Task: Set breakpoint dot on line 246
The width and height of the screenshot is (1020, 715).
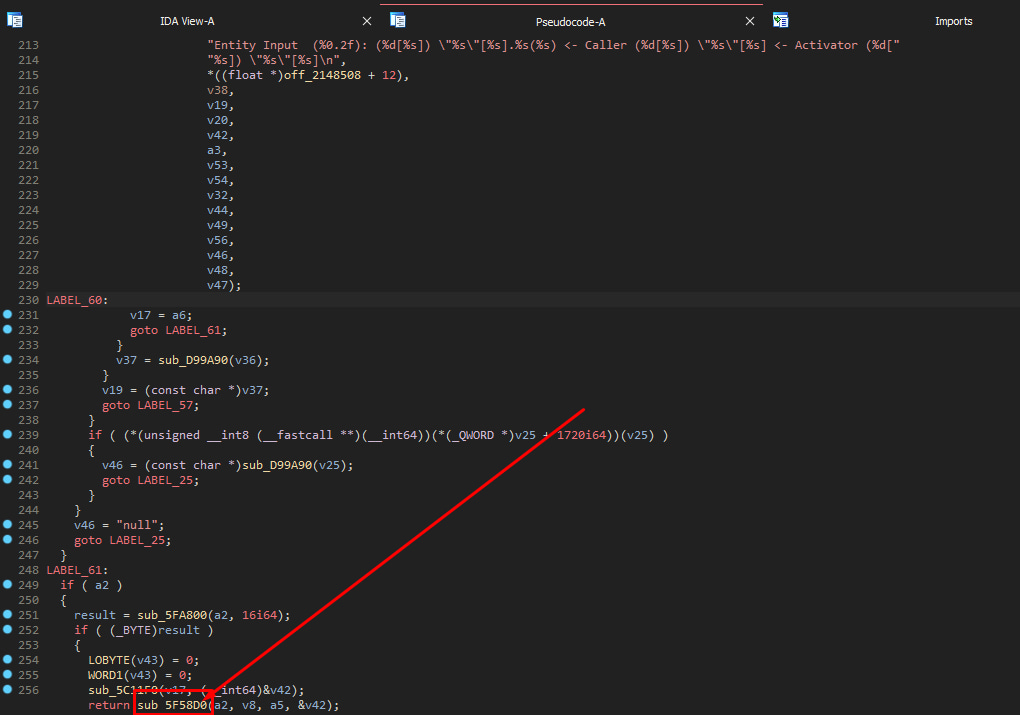Action: click(8, 539)
